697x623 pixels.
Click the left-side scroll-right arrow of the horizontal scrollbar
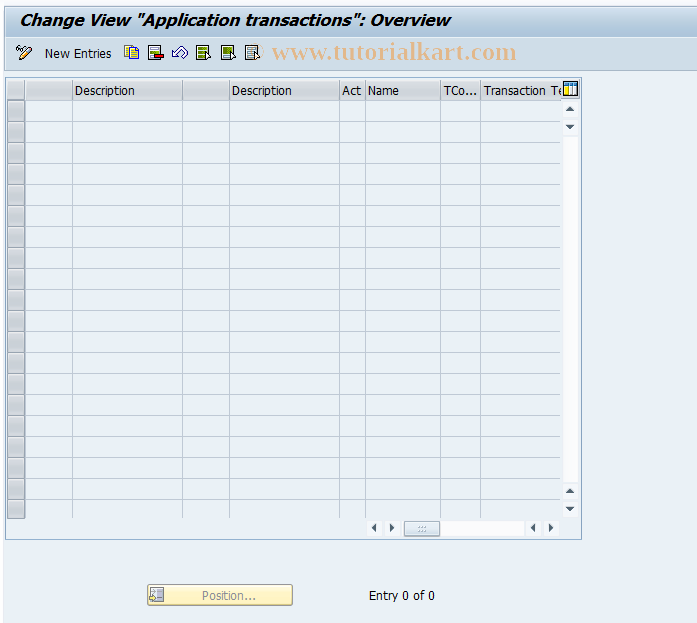pos(392,528)
